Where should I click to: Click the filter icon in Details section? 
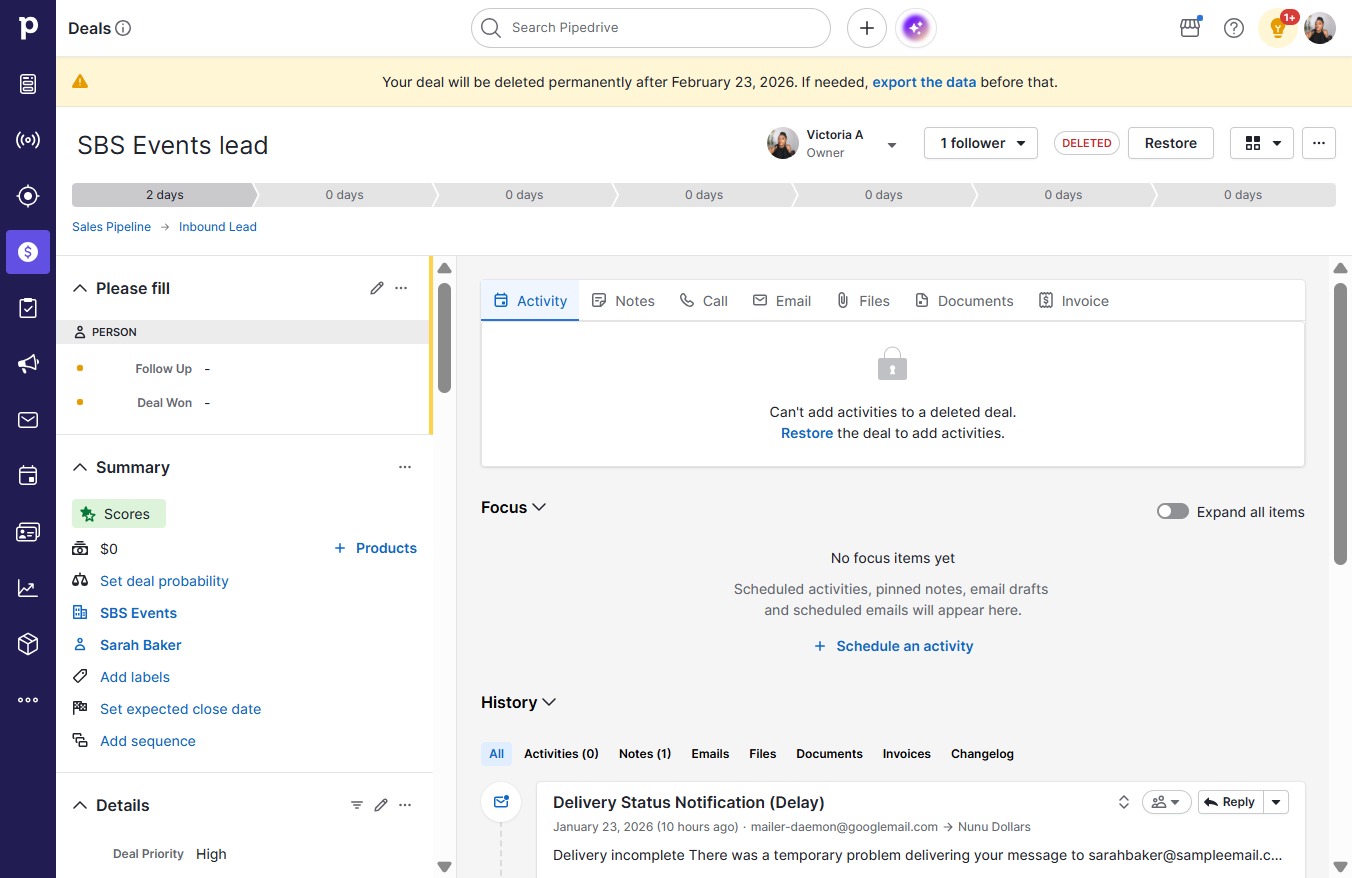tap(357, 805)
